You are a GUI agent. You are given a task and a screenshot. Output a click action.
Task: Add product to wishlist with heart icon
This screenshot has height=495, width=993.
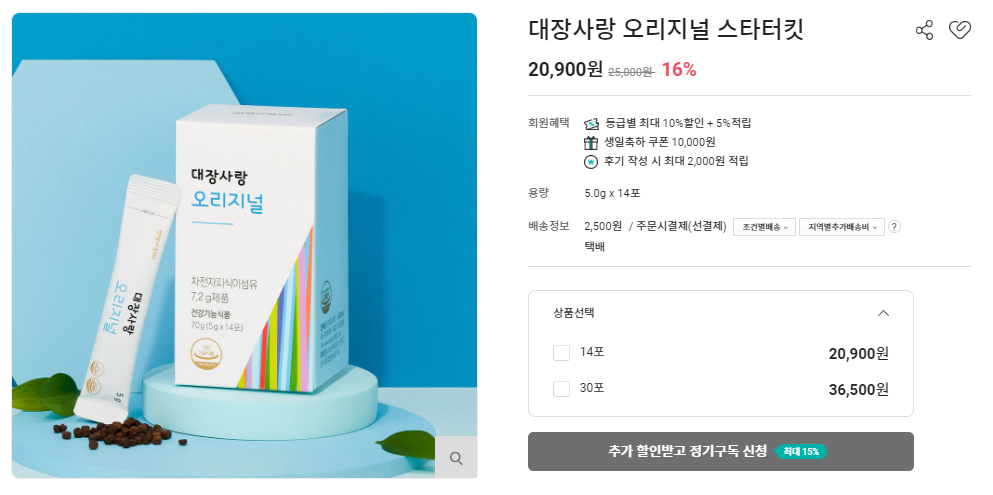[959, 30]
